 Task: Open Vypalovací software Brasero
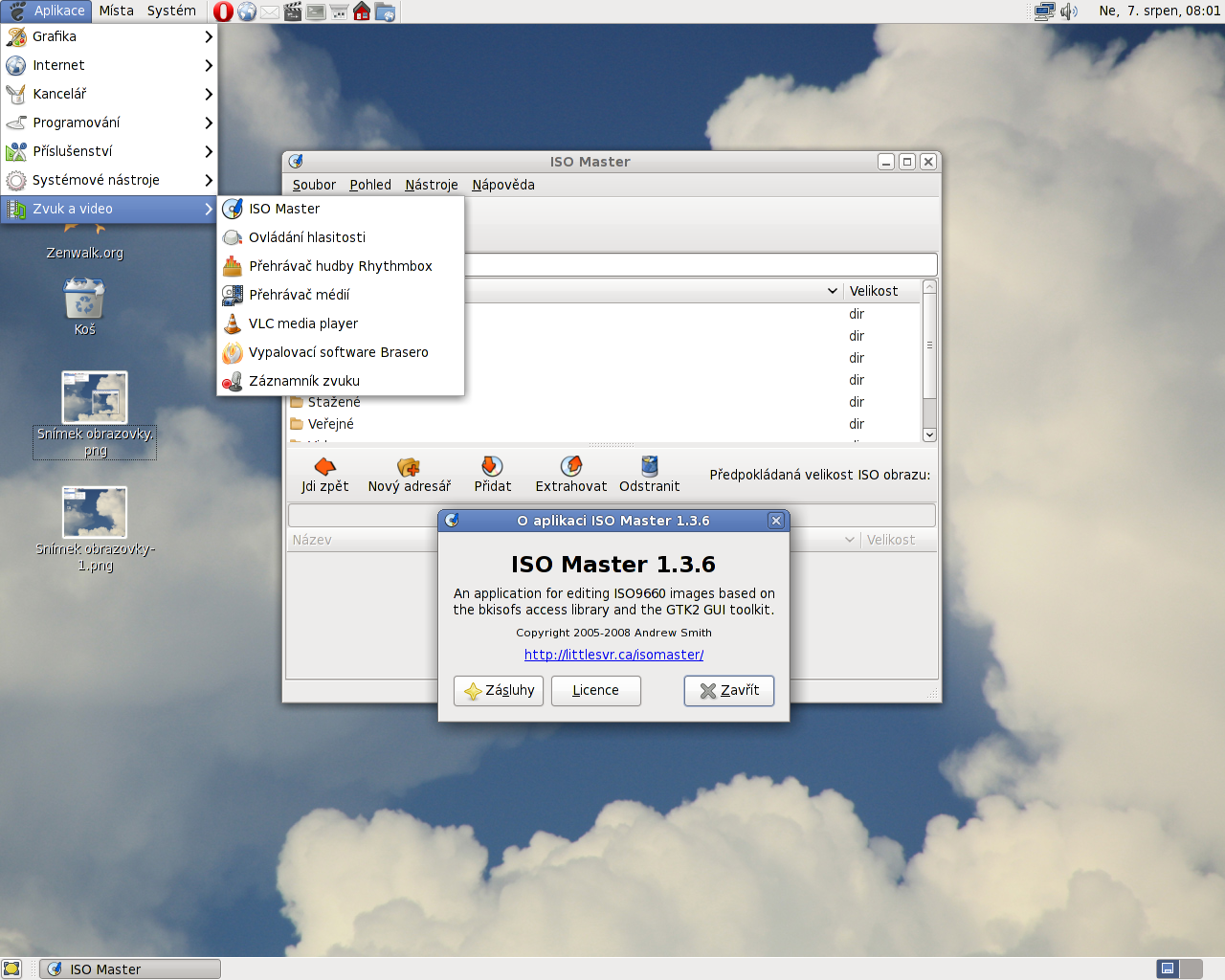point(341,352)
